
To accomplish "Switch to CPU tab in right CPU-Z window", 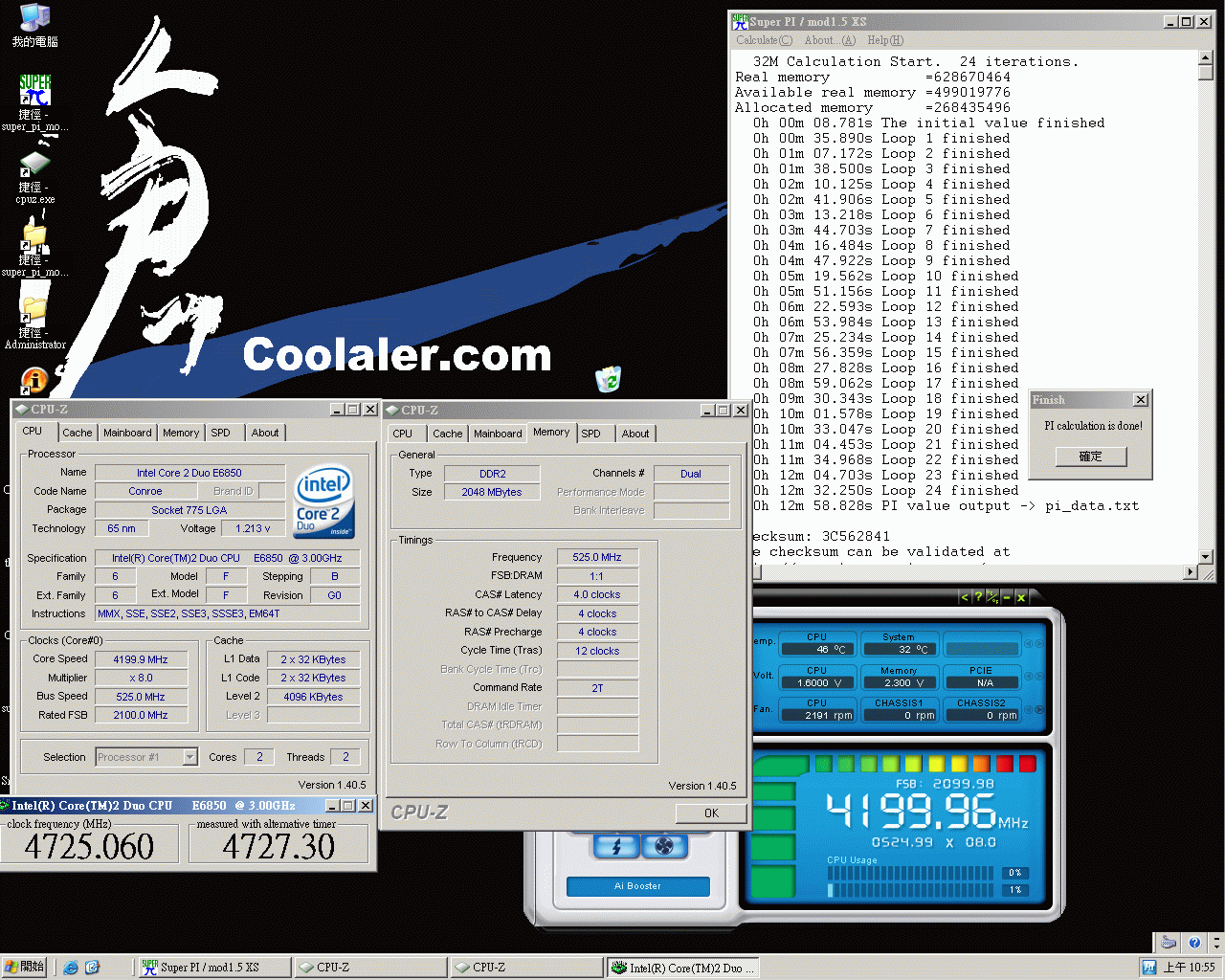I will tap(403, 434).
